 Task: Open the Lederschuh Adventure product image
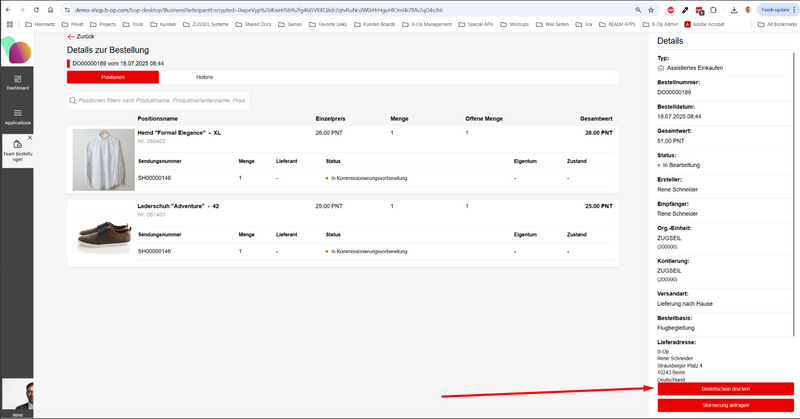(x=102, y=231)
